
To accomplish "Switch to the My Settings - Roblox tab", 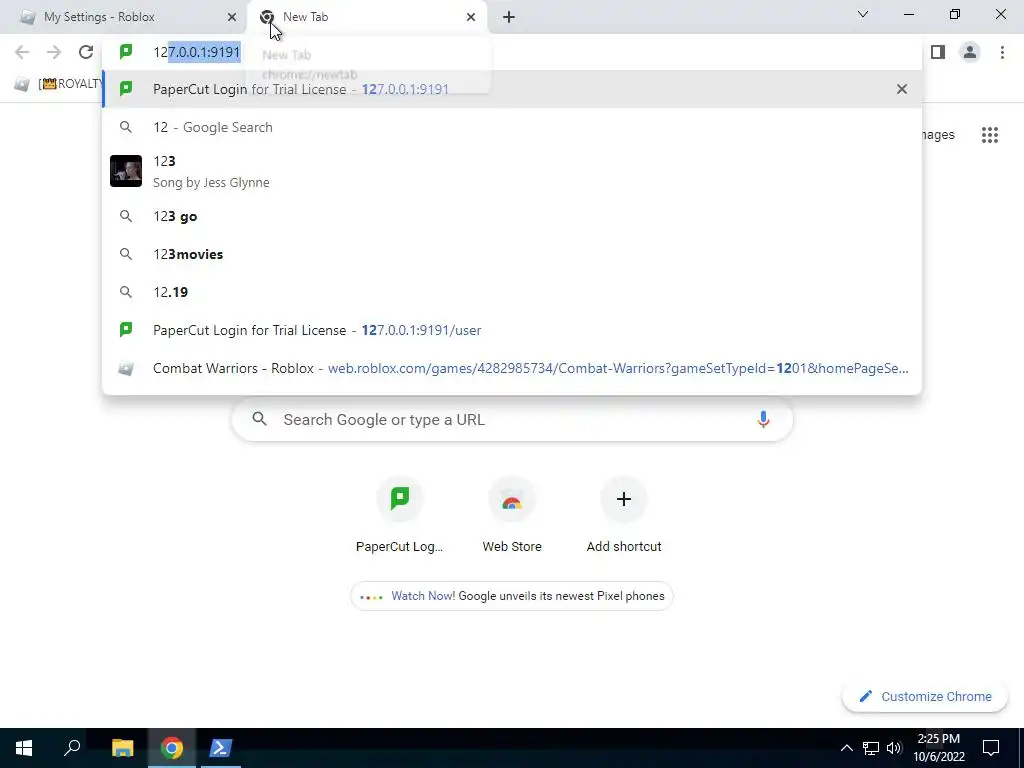I will [123, 17].
